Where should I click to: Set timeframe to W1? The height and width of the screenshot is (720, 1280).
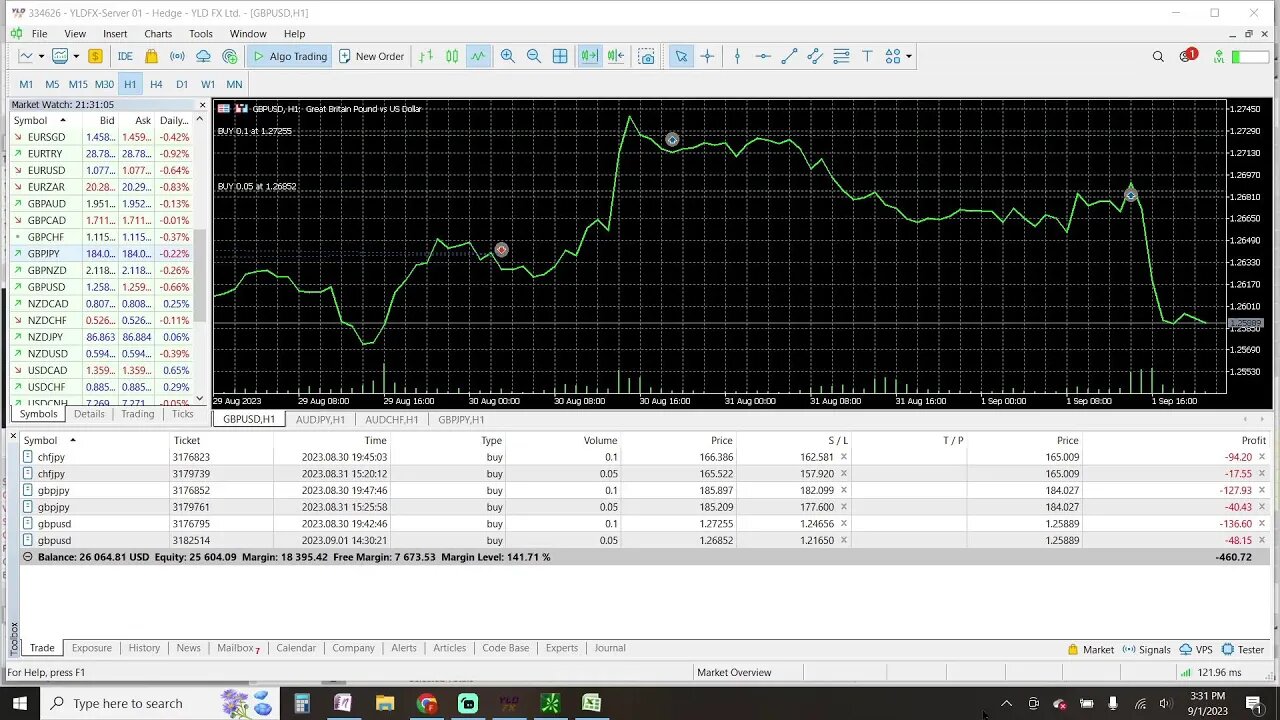coord(208,84)
